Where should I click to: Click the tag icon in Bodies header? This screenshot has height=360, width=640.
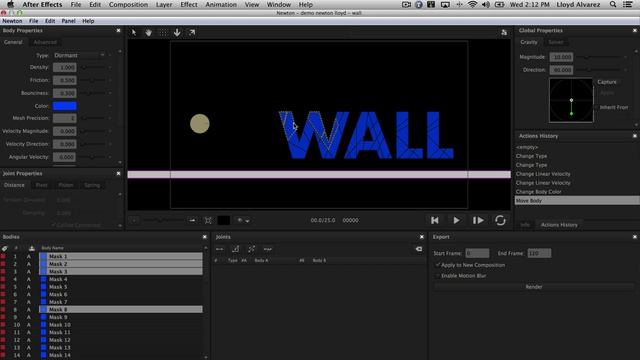tap(4, 248)
